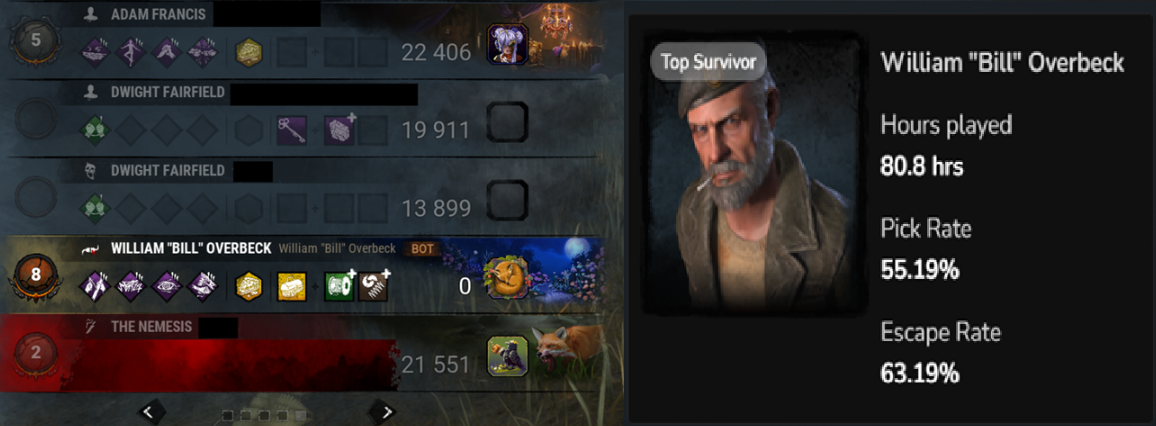The width and height of the screenshot is (1156, 426).
Task: Open Adam Francis's white-haired character badge
Action: tap(507, 44)
